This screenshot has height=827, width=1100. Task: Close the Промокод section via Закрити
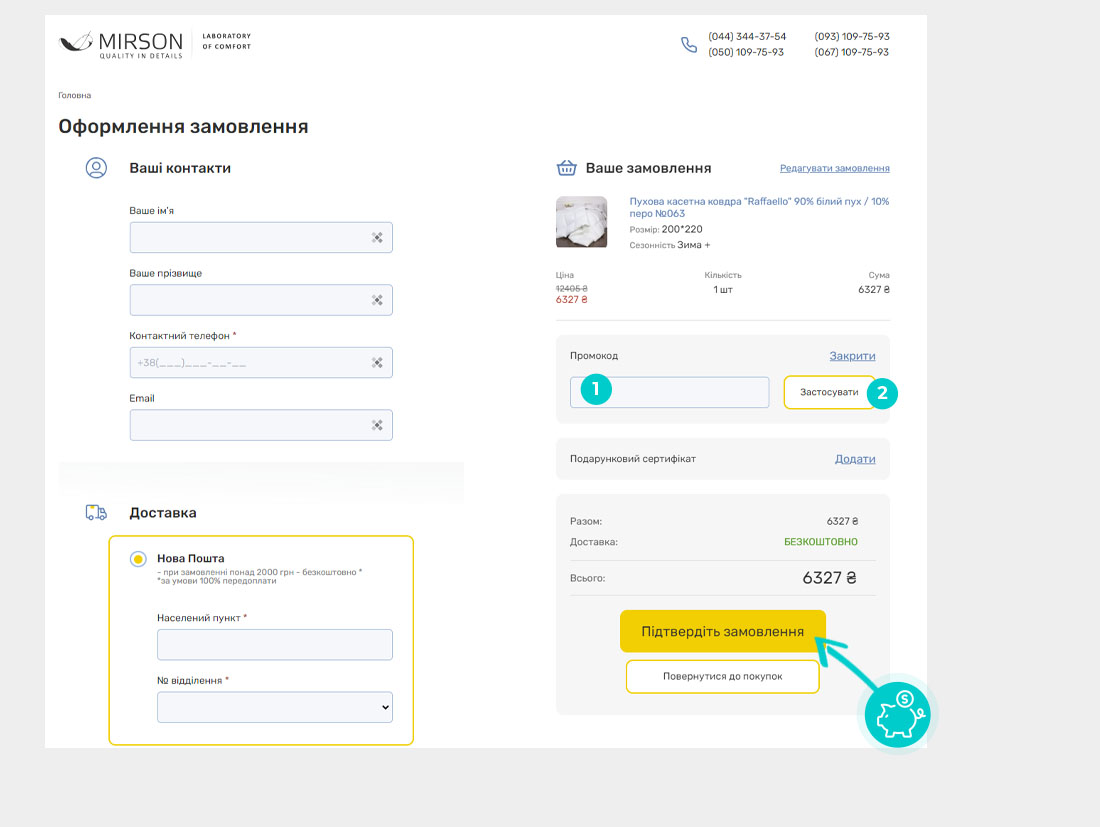click(x=852, y=356)
